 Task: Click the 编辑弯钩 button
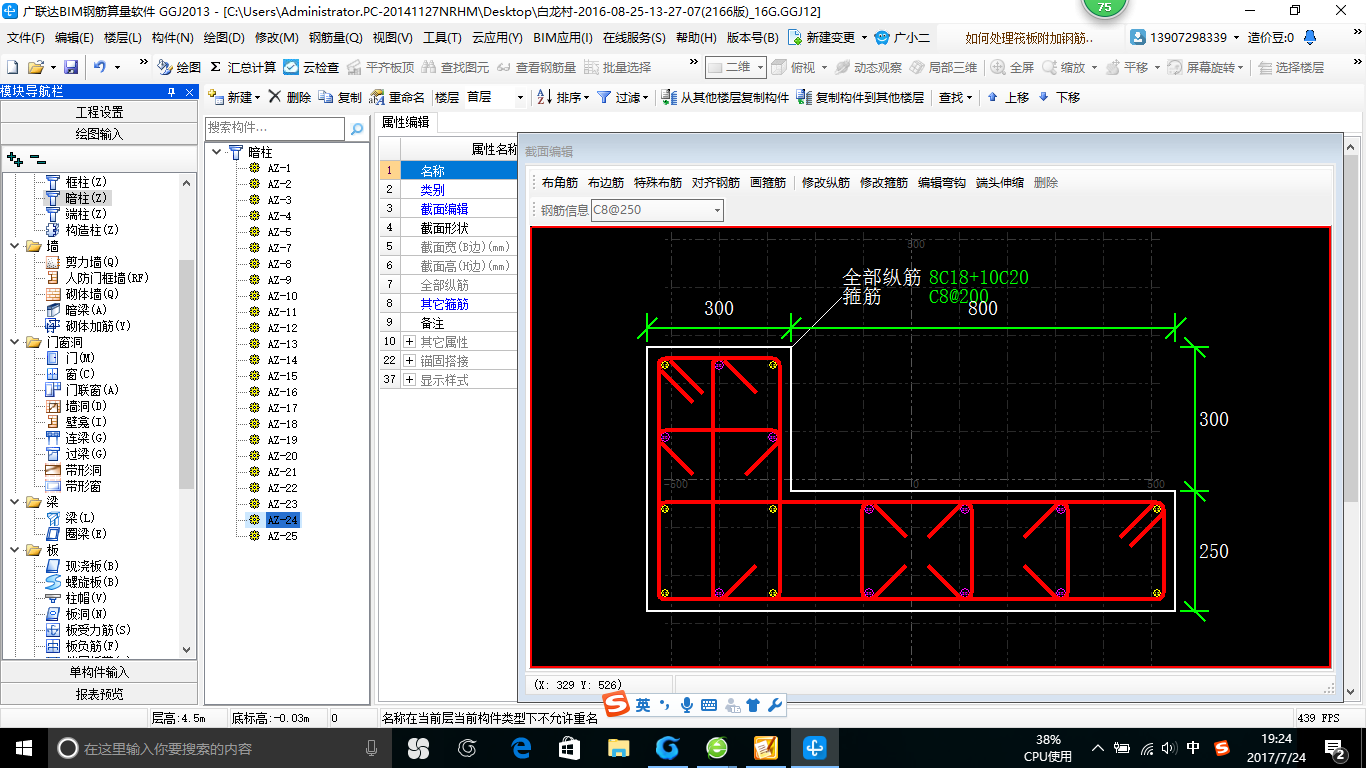[942, 183]
